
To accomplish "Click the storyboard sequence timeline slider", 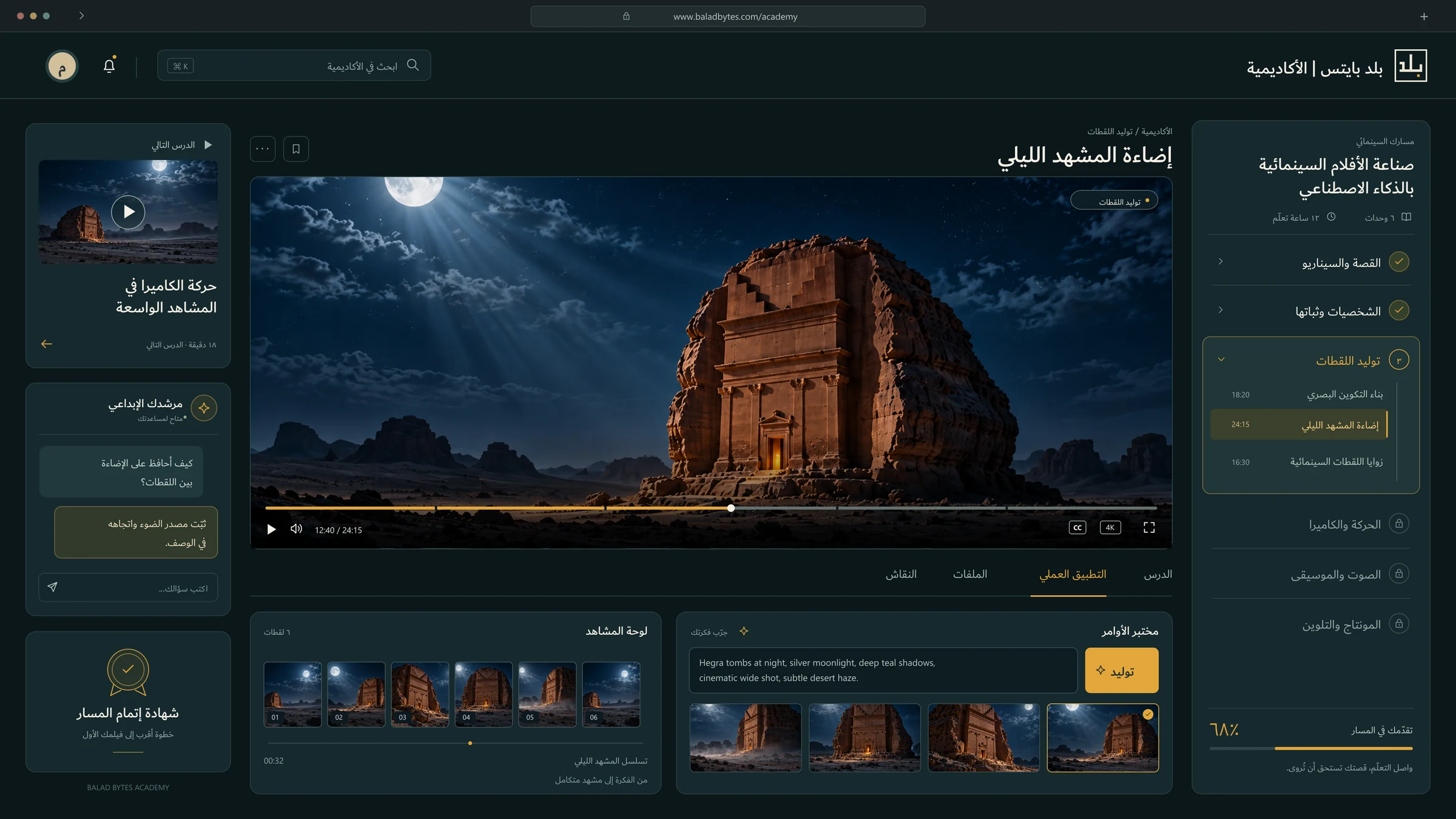I will pos(470,743).
